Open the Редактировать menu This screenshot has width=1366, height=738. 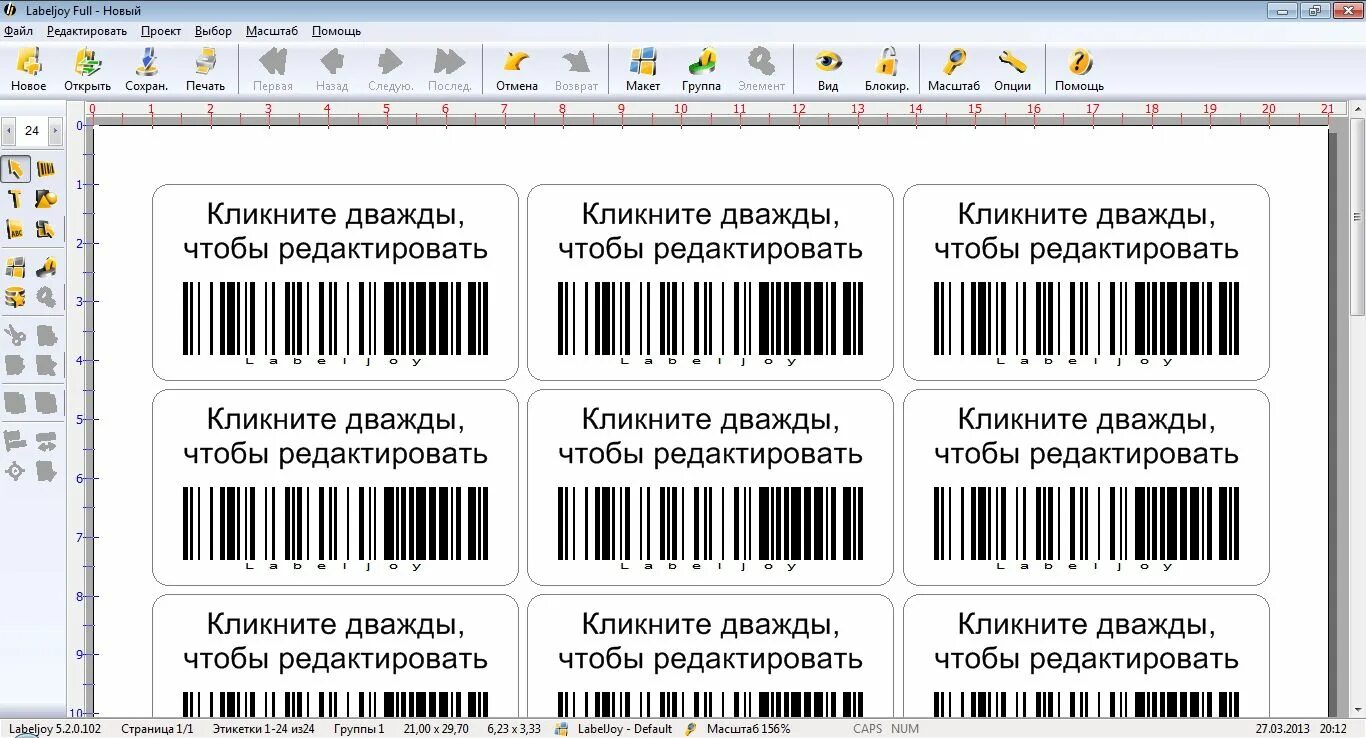(87, 31)
